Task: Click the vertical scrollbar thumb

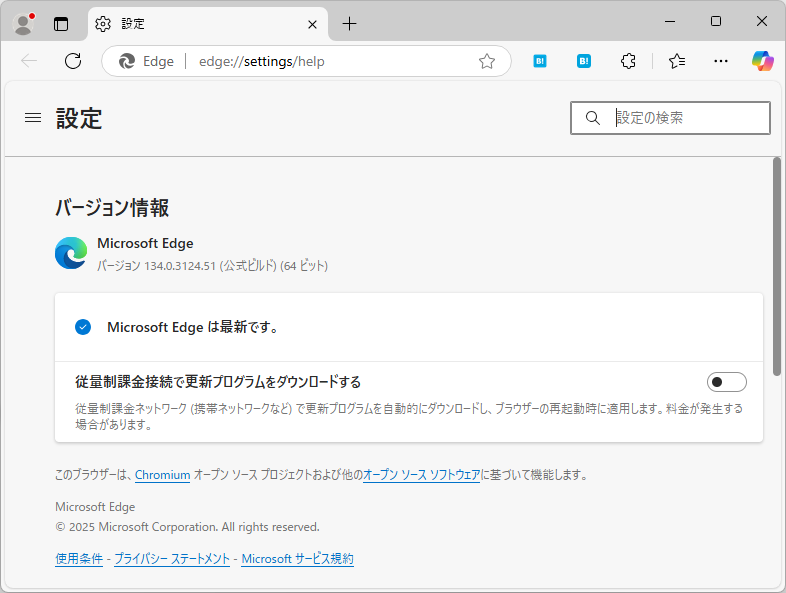Action: click(776, 267)
